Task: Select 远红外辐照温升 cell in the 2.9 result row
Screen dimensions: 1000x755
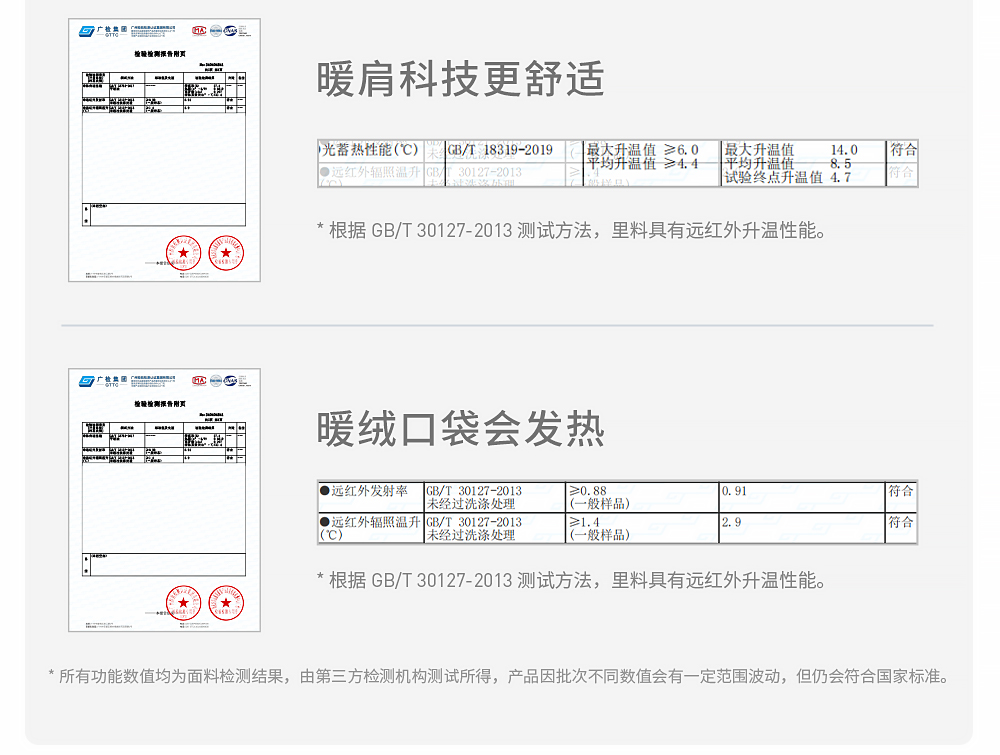Action: tap(371, 529)
